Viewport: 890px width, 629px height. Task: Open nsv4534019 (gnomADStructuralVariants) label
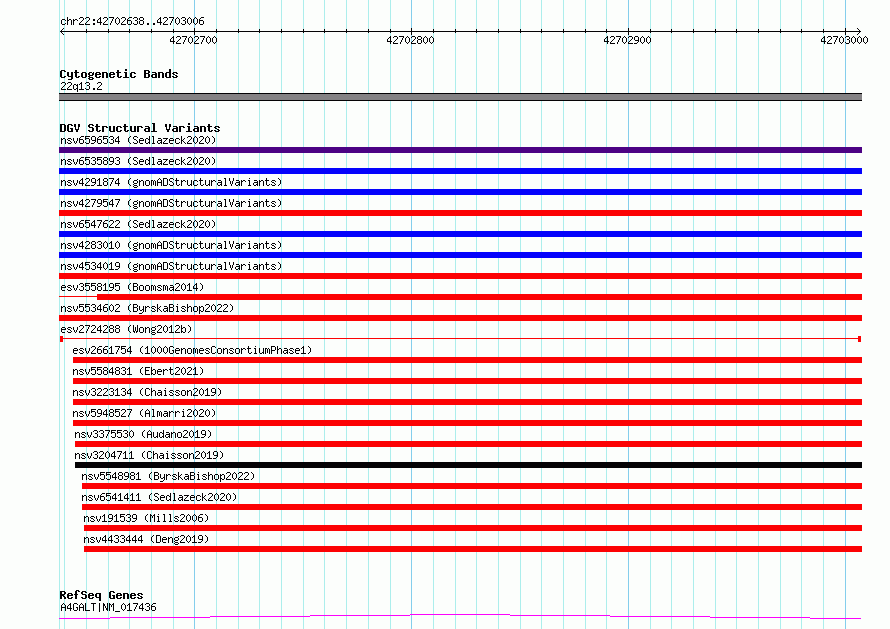(x=171, y=266)
